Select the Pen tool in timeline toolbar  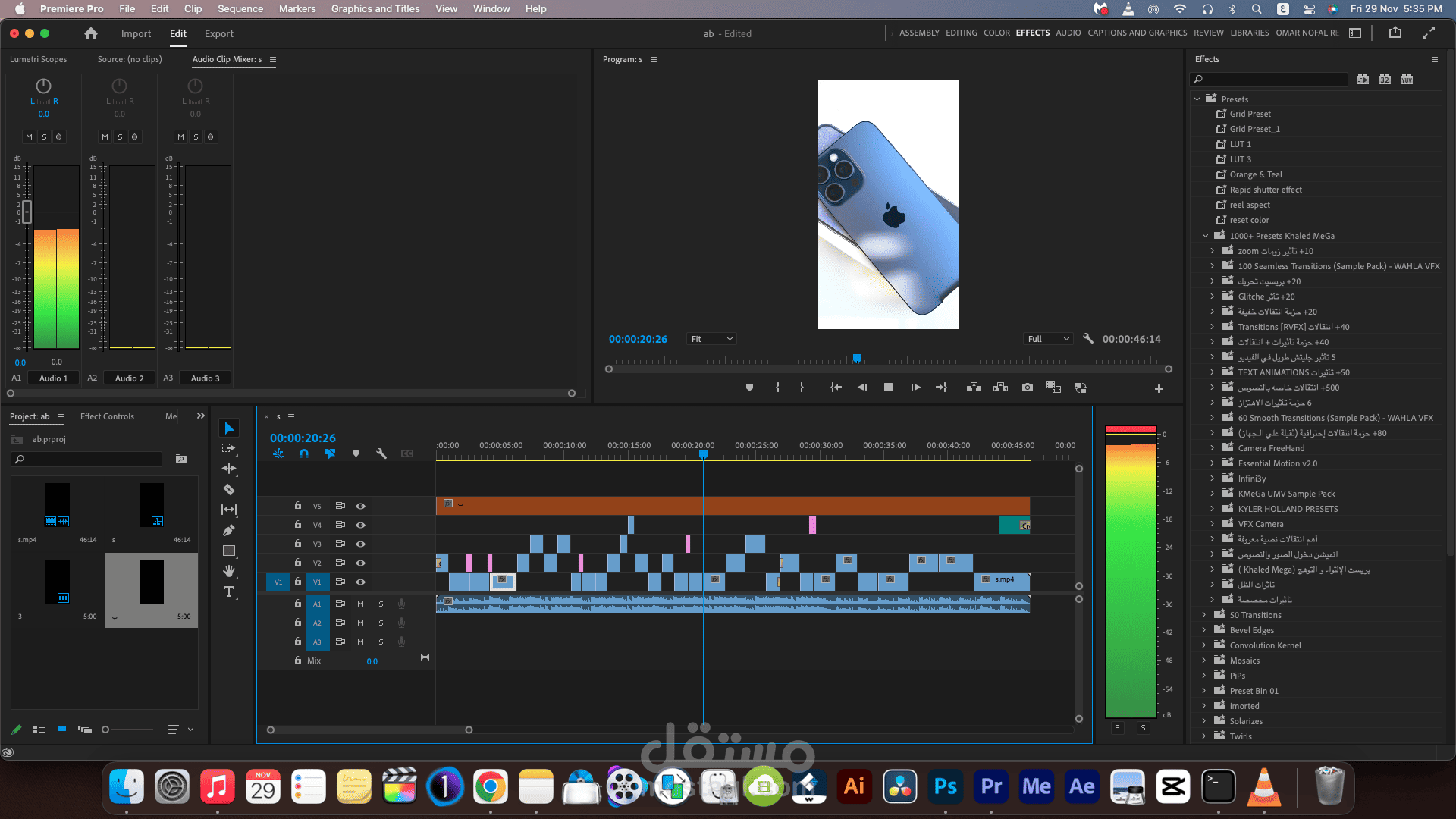[228, 530]
